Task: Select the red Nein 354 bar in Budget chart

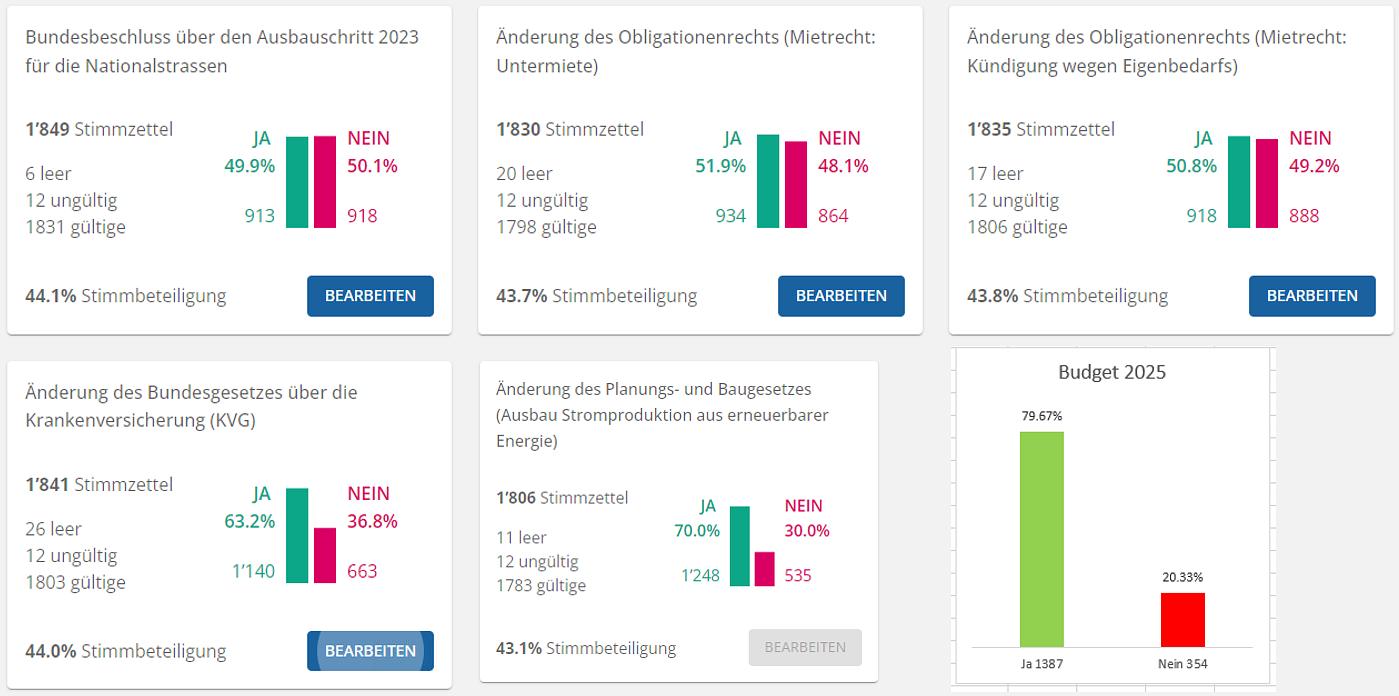Action: point(1182,619)
